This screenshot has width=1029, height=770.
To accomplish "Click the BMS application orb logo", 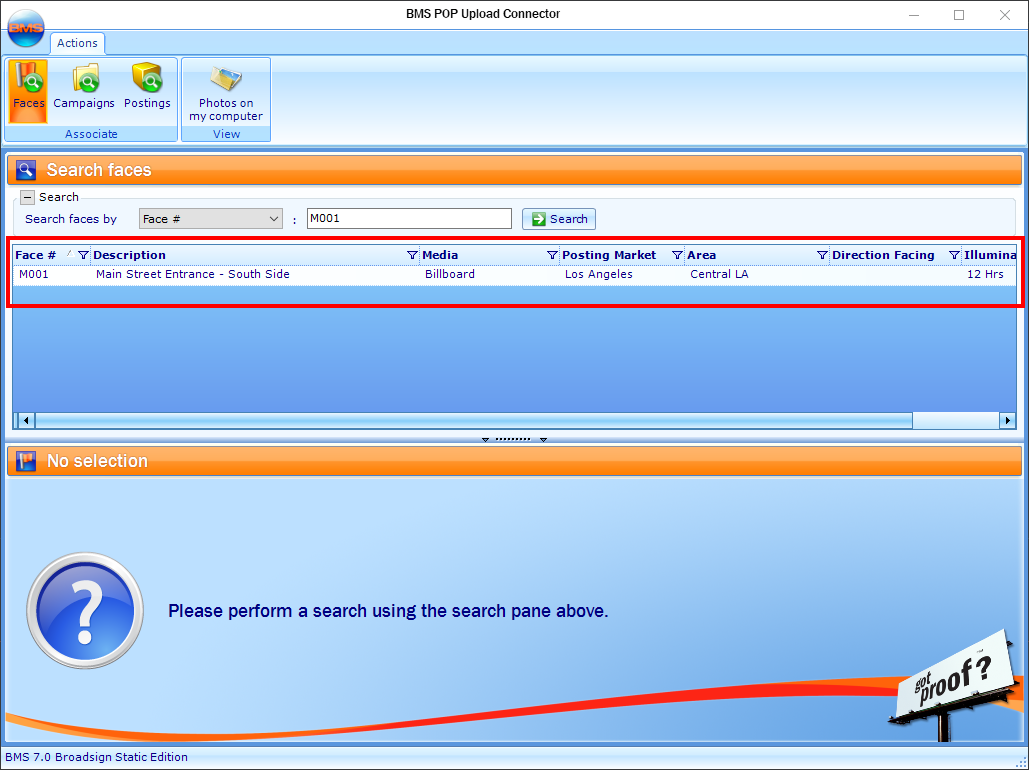I will tap(26, 28).
